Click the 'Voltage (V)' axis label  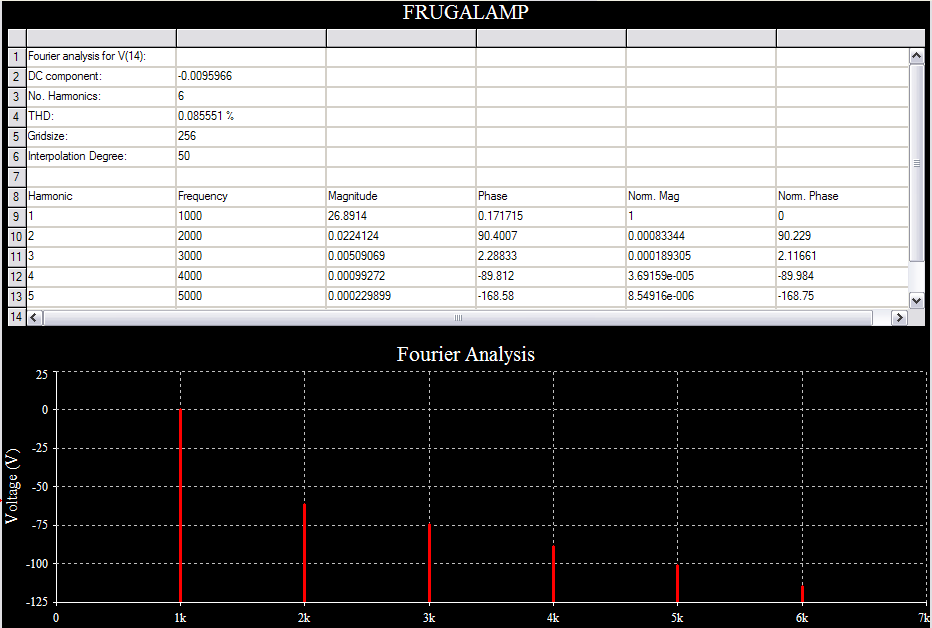(x=12, y=486)
